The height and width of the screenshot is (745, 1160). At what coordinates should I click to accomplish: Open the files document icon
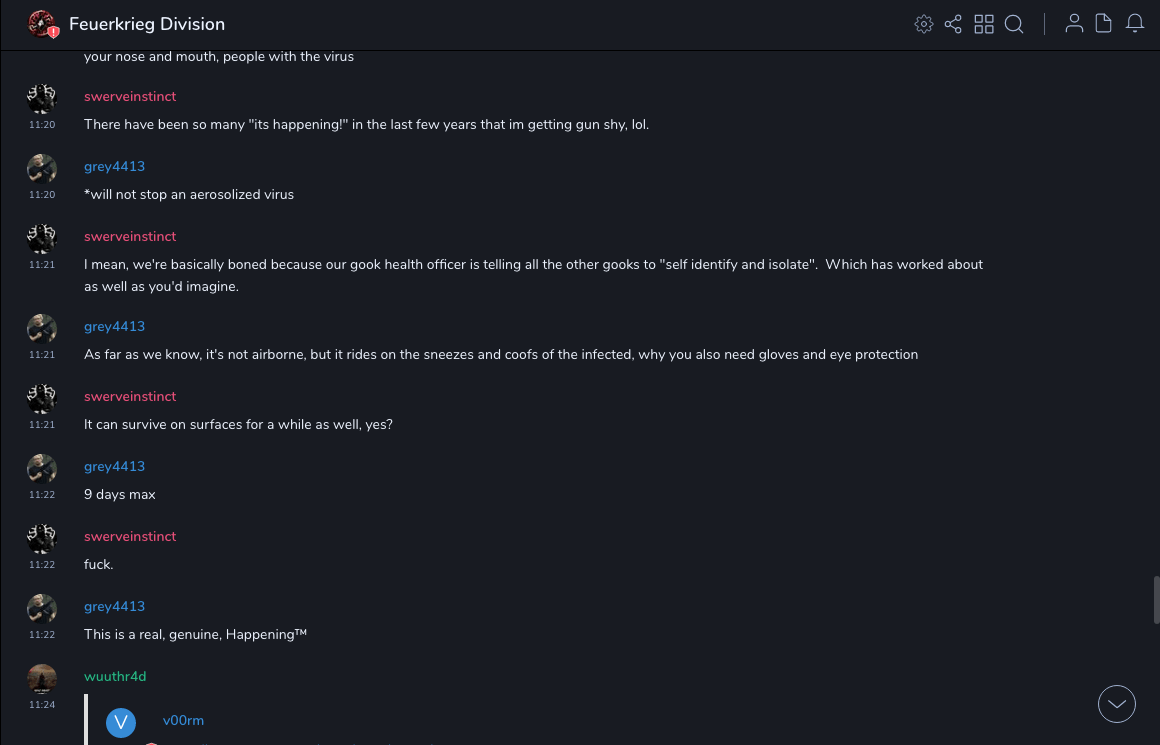pyautogui.click(x=1104, y=24)
